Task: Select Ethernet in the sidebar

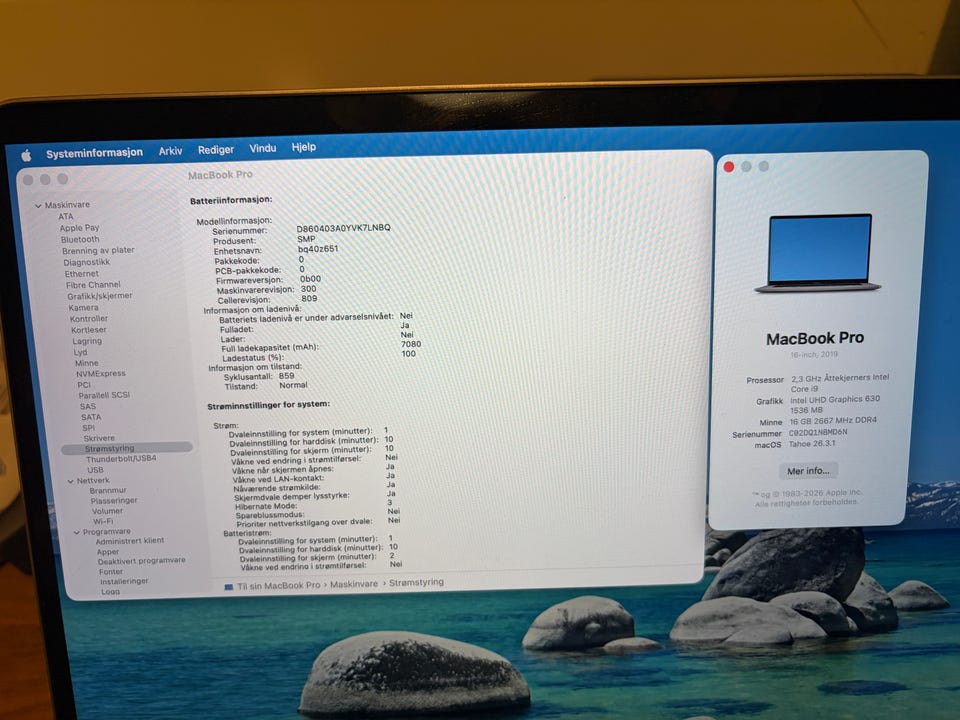Action: coord(81,274)
